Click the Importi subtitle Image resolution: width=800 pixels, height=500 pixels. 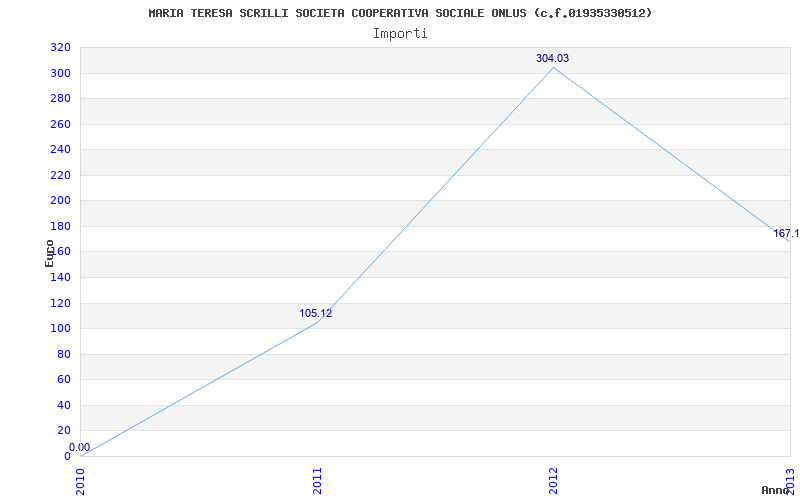pyautogui.click(x=400, y=34)
